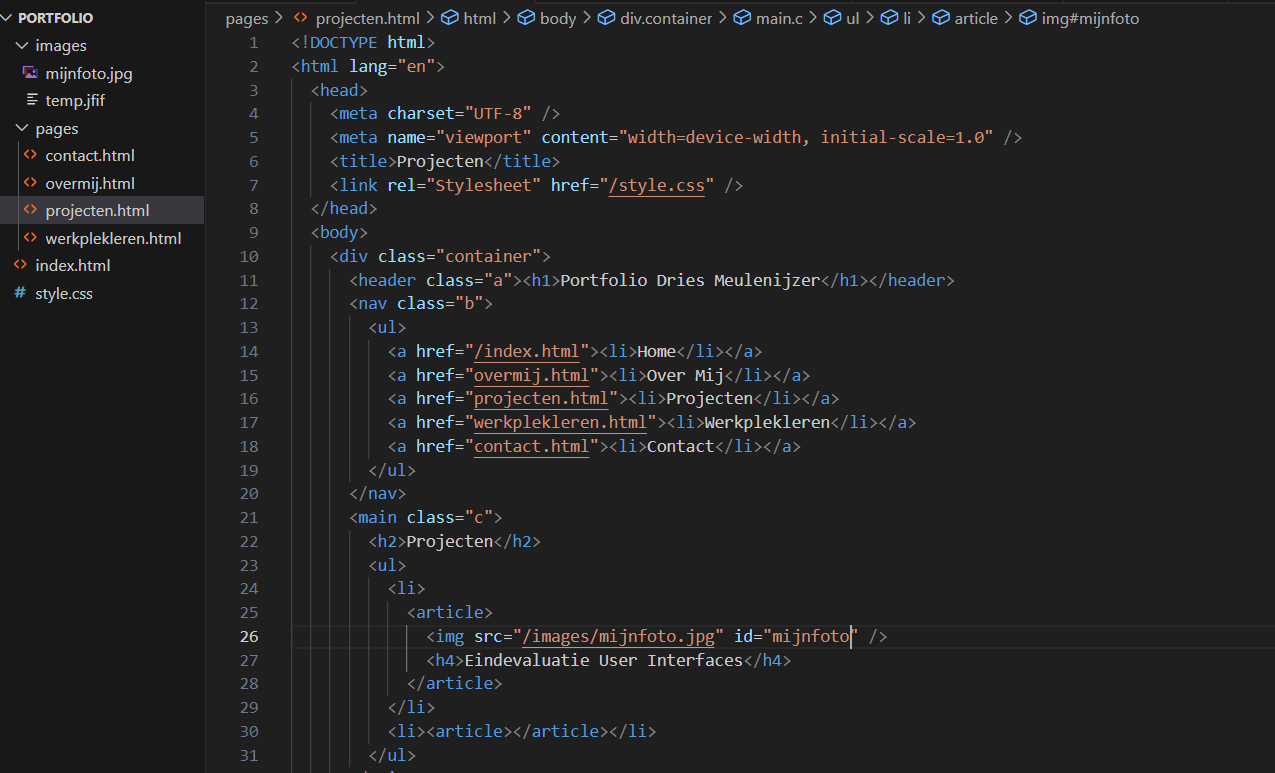Collapse the images folder
The image size is (1275, 773).
[x=21, y=46]
